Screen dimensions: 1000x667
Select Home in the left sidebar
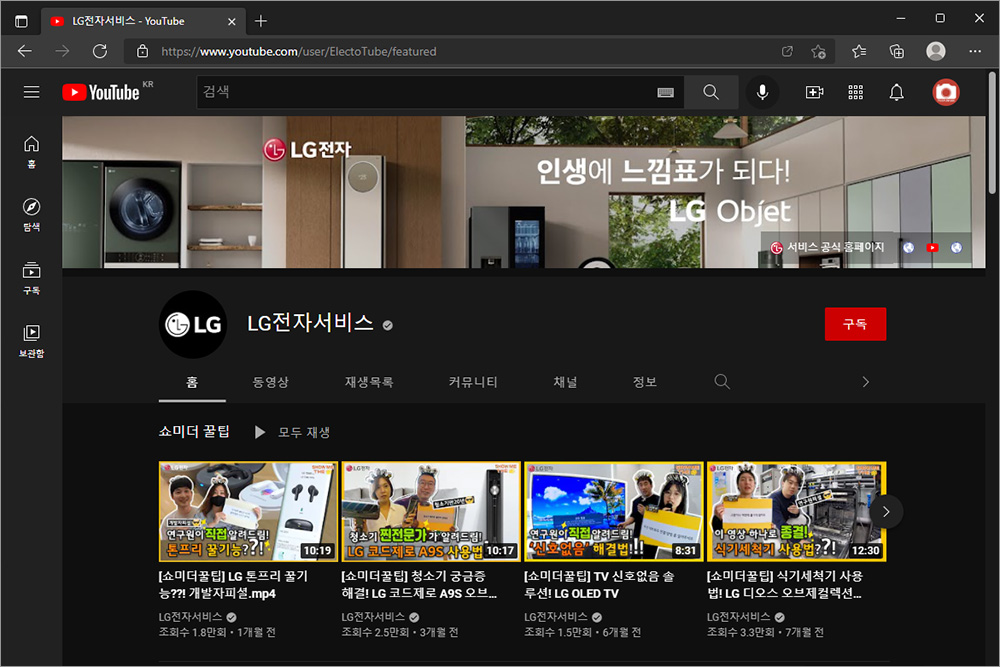[x=31, y=152]
